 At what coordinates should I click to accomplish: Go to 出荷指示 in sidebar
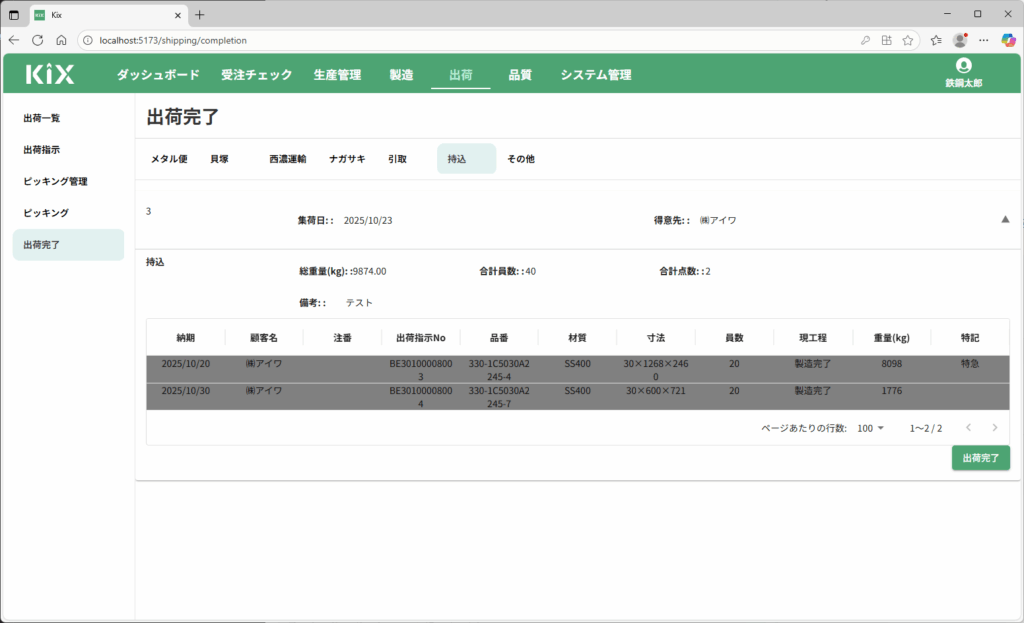point(42,150)
